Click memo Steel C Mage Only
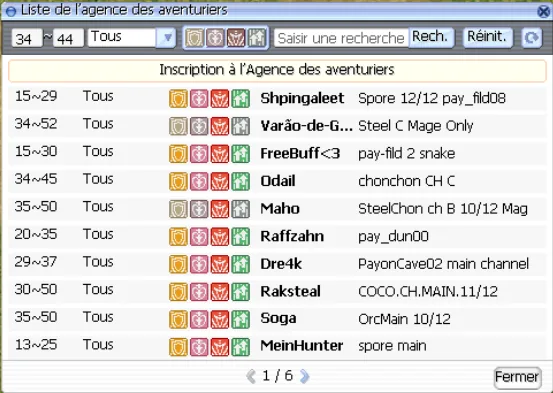553x393 pixels. coord(415,126)
